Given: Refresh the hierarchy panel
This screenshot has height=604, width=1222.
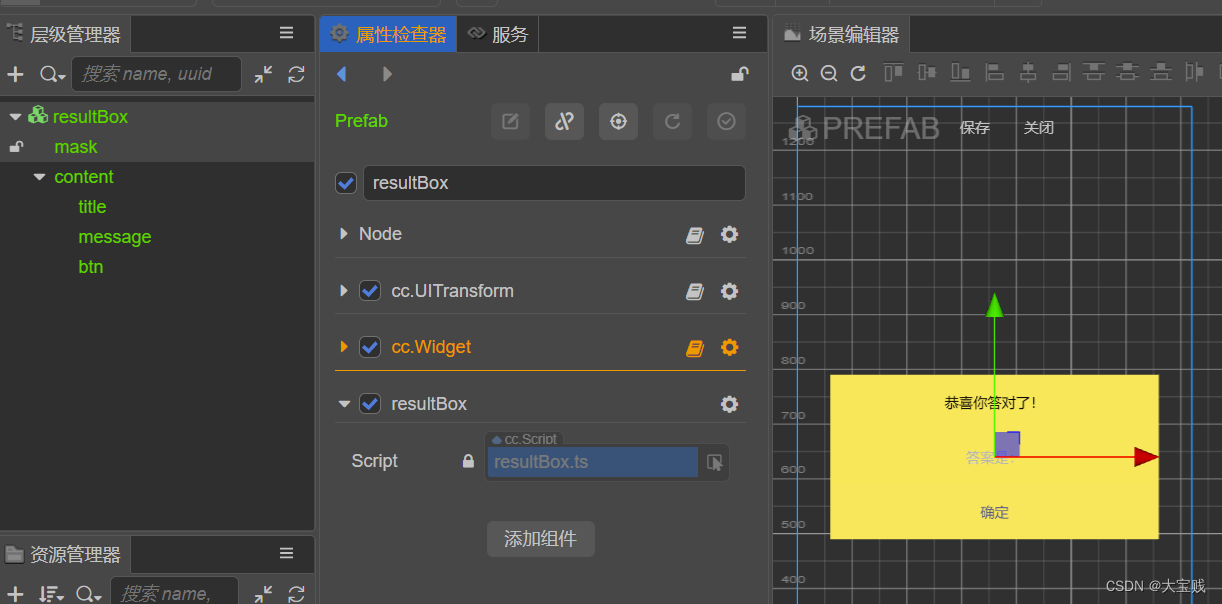Looking at the screenshot, I should point(296,74).
